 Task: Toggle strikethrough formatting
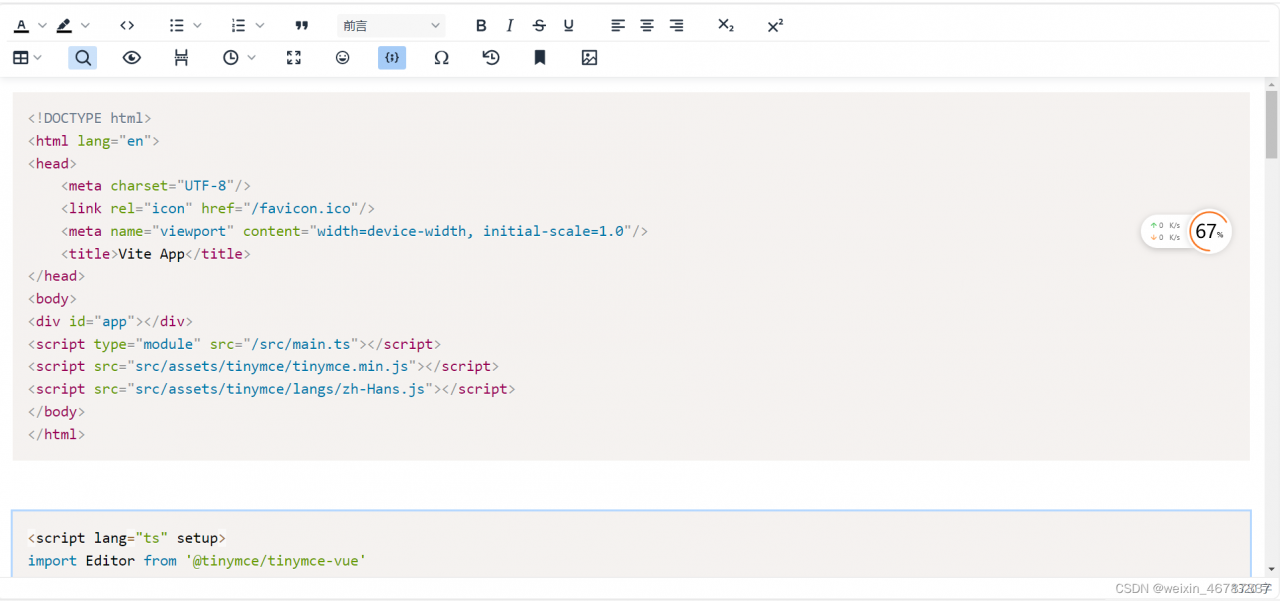tap(539, 25)
